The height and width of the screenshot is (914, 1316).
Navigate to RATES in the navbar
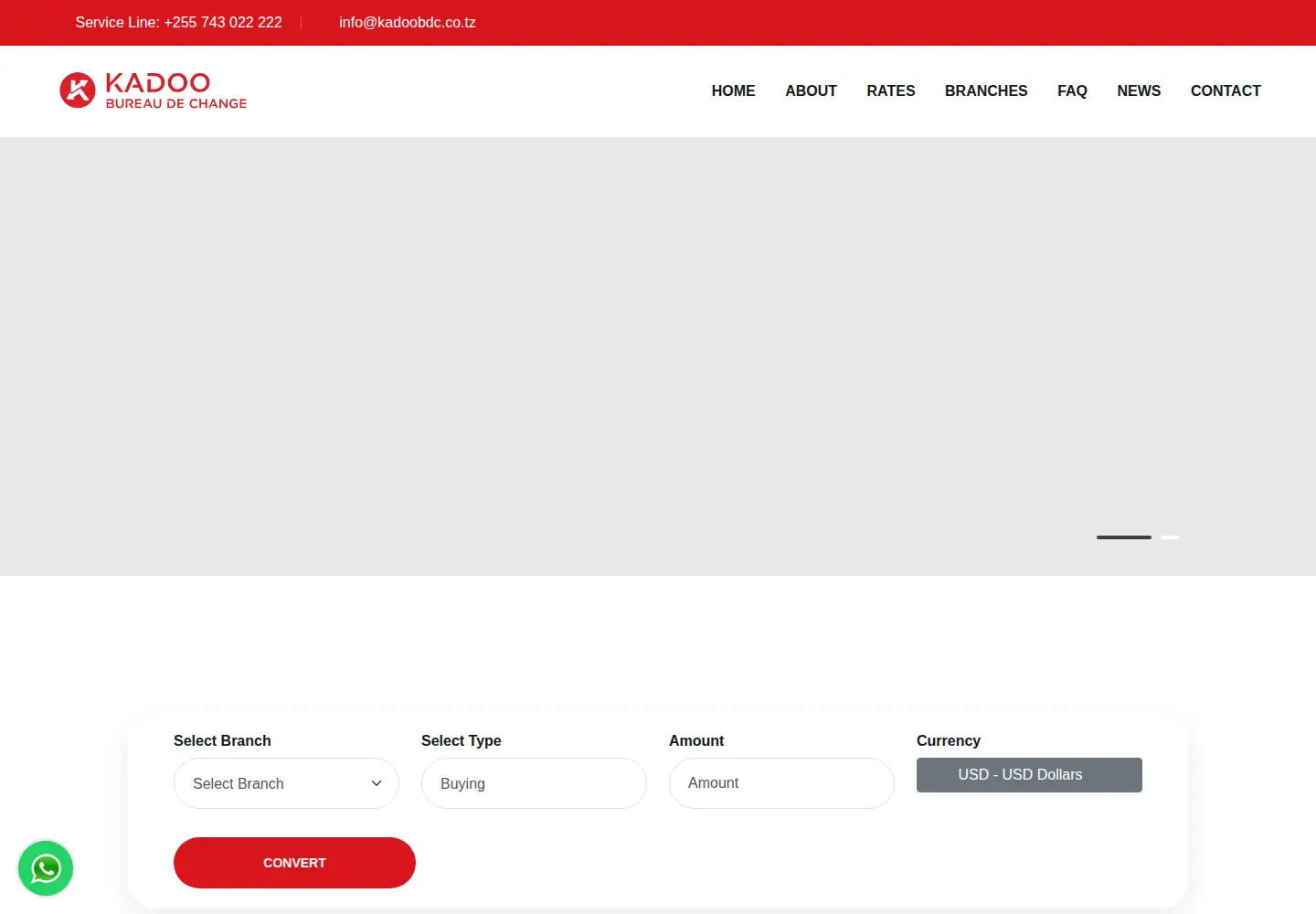(891, 90)
